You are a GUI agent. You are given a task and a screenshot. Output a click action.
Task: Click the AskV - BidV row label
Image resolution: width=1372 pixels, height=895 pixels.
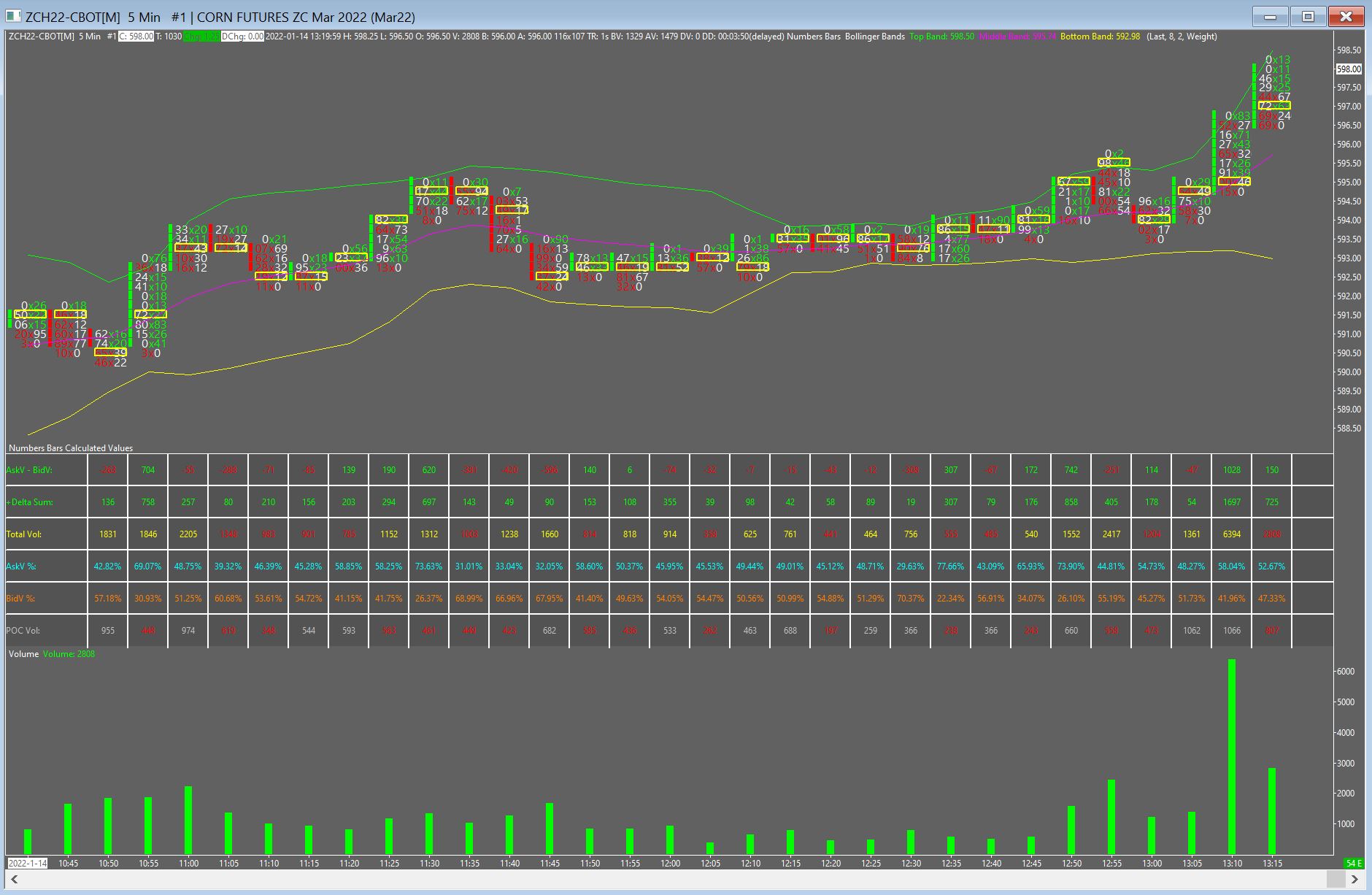click(x=29, y=470)
